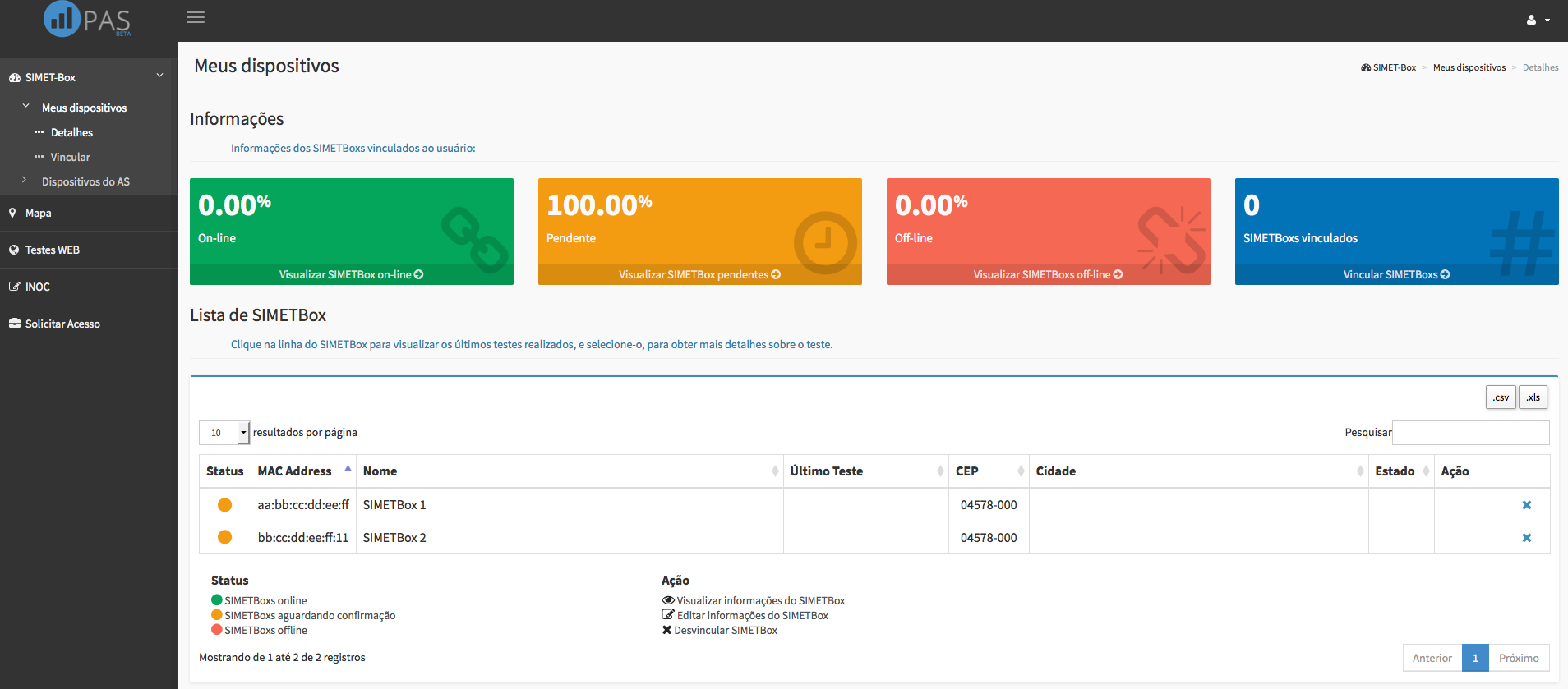1568x689 pixels.
Task: Go to Anterior page
Action: (1432, 658)
